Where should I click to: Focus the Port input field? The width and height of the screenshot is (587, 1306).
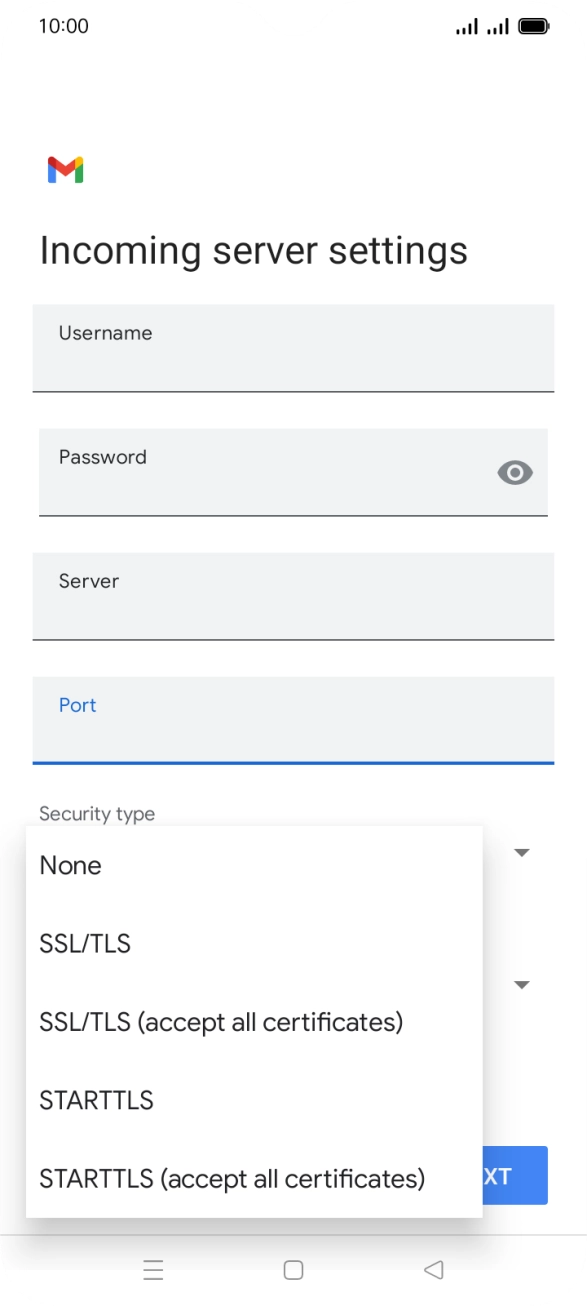(x=293, y=720)
